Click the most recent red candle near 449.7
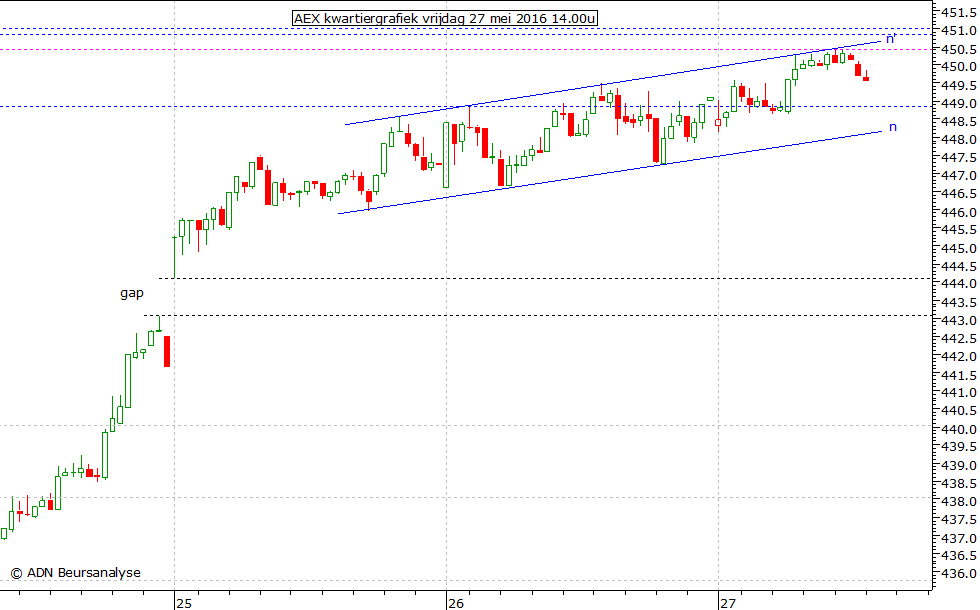Image resolution: width=980 pixels, height=610 pixels. [866, 78]
